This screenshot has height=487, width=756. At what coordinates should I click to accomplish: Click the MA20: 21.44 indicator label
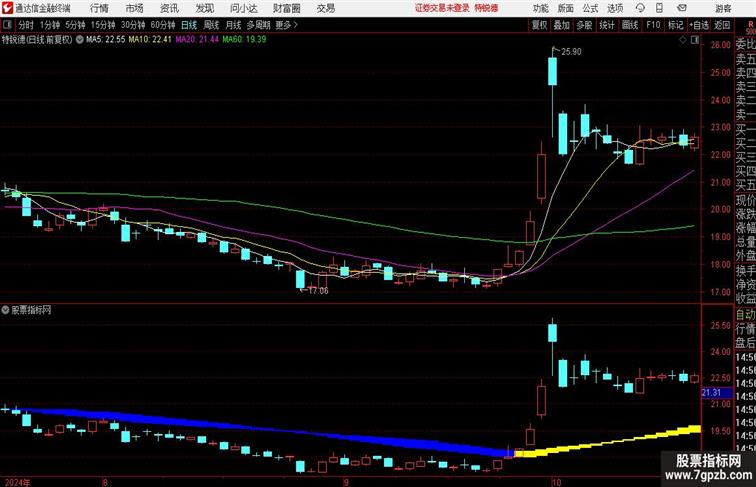coord(197,40)
